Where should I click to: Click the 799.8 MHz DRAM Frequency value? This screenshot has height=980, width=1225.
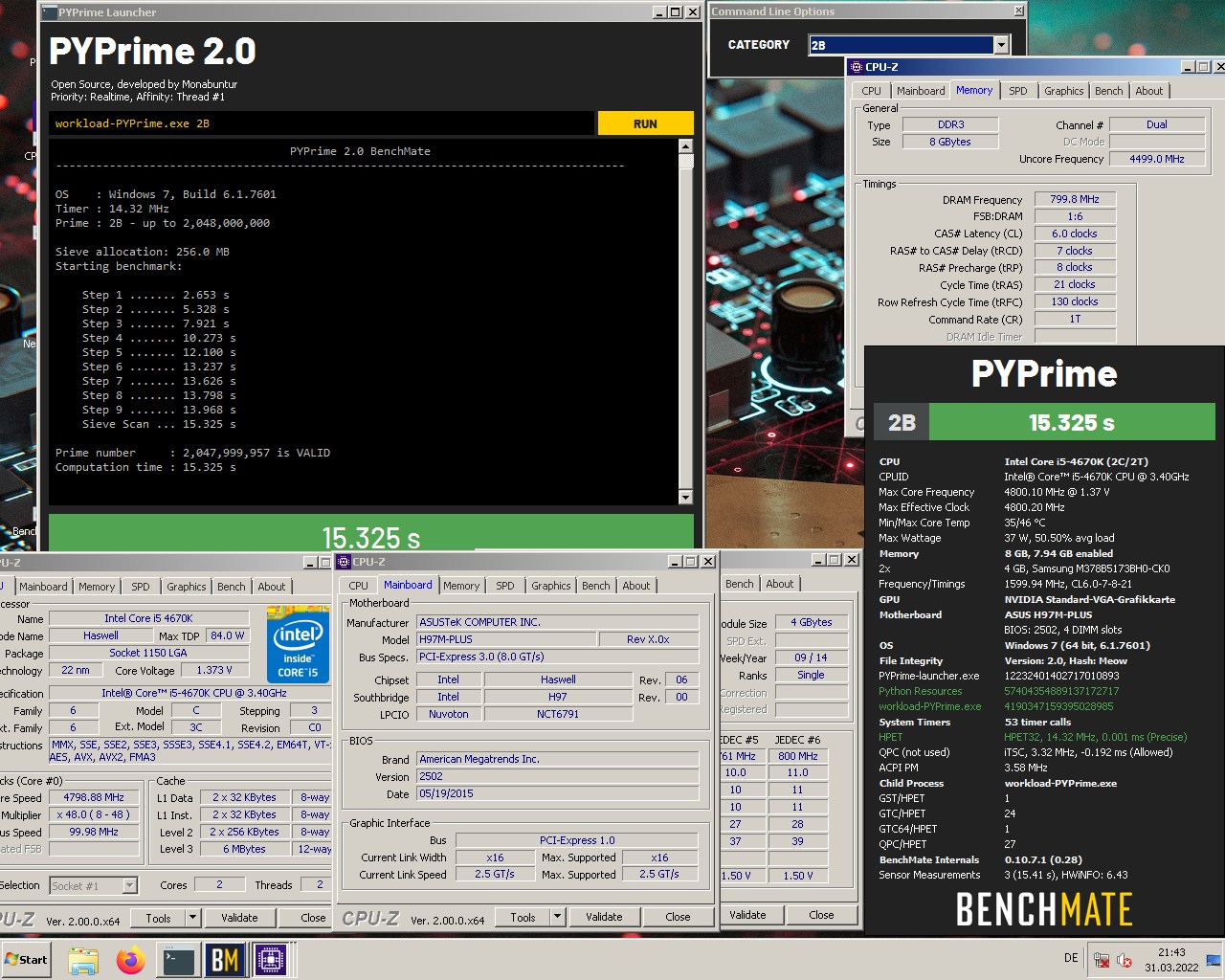(1075, 200)
